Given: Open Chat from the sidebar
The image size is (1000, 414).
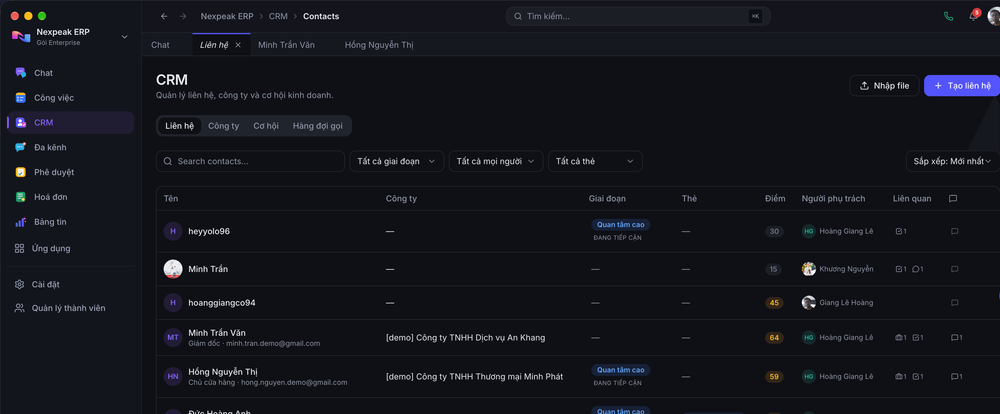Looking at the screenshot, I should click(70, 73).
